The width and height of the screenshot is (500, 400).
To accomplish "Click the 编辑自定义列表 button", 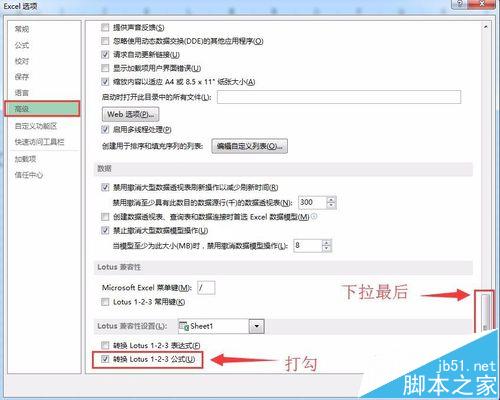I will [x=249, y=146].
